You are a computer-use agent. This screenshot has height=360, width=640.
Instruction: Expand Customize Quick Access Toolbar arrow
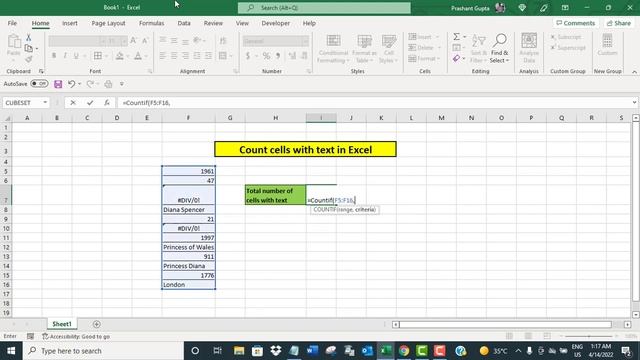(122, 84)
